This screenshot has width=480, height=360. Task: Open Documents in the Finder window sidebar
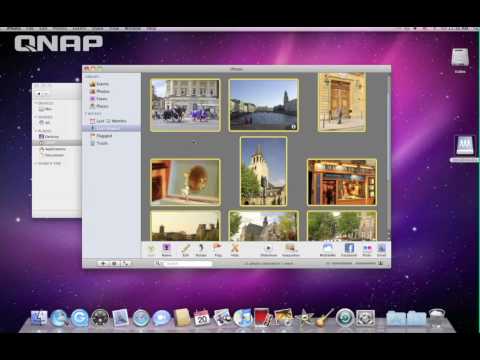[52, 155]
